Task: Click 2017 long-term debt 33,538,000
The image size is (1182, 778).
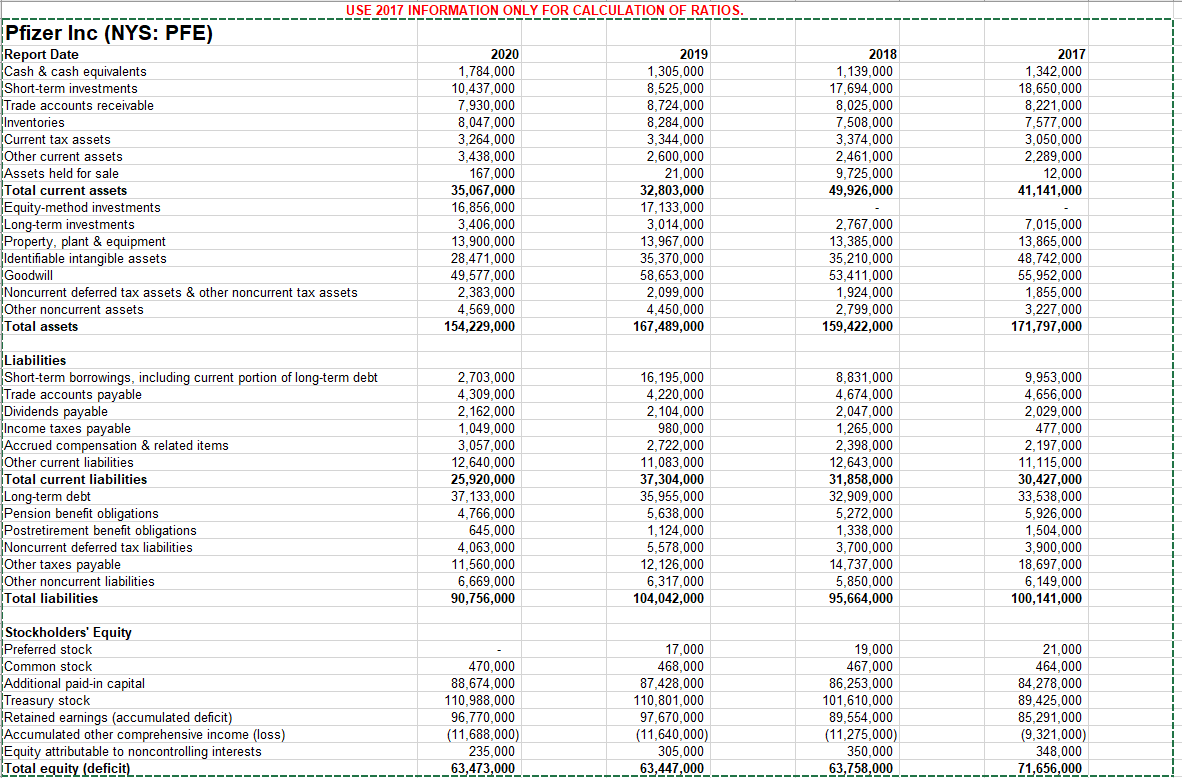Action: click(x=1050, y=497)
